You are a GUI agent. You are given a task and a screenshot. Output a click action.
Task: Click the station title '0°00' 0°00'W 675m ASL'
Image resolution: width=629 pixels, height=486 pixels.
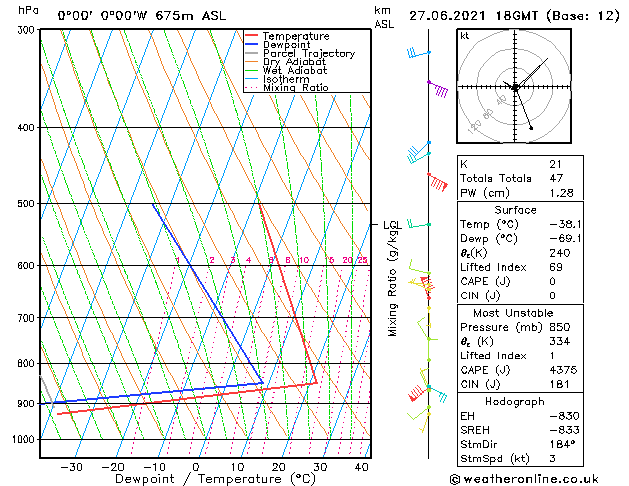point(142,16)
